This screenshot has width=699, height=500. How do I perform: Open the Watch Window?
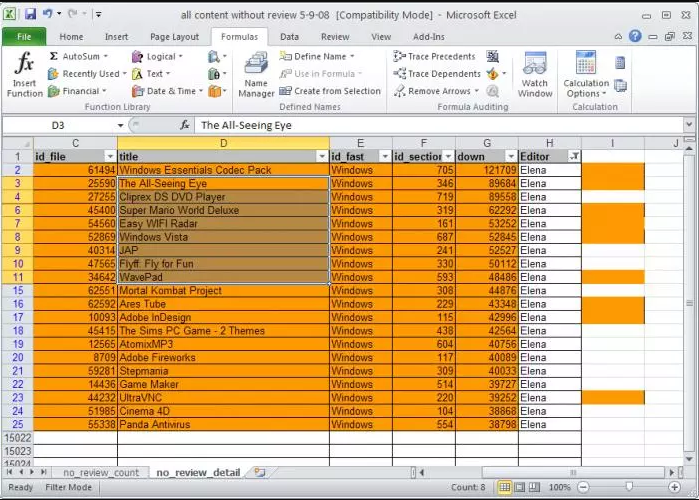click(535, 74)
